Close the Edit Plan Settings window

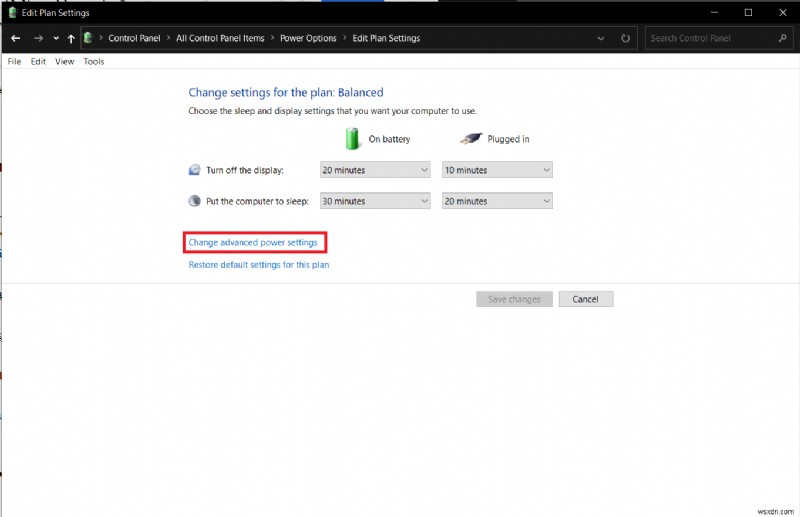pos(783,12)
